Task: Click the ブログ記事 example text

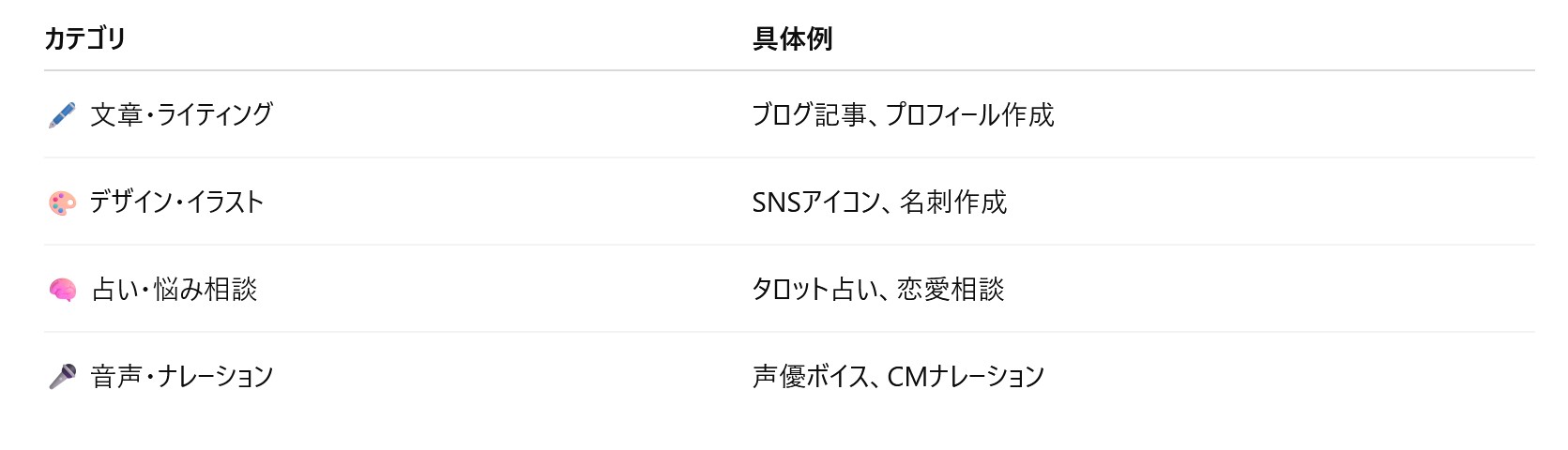Action: coord(809,114)
